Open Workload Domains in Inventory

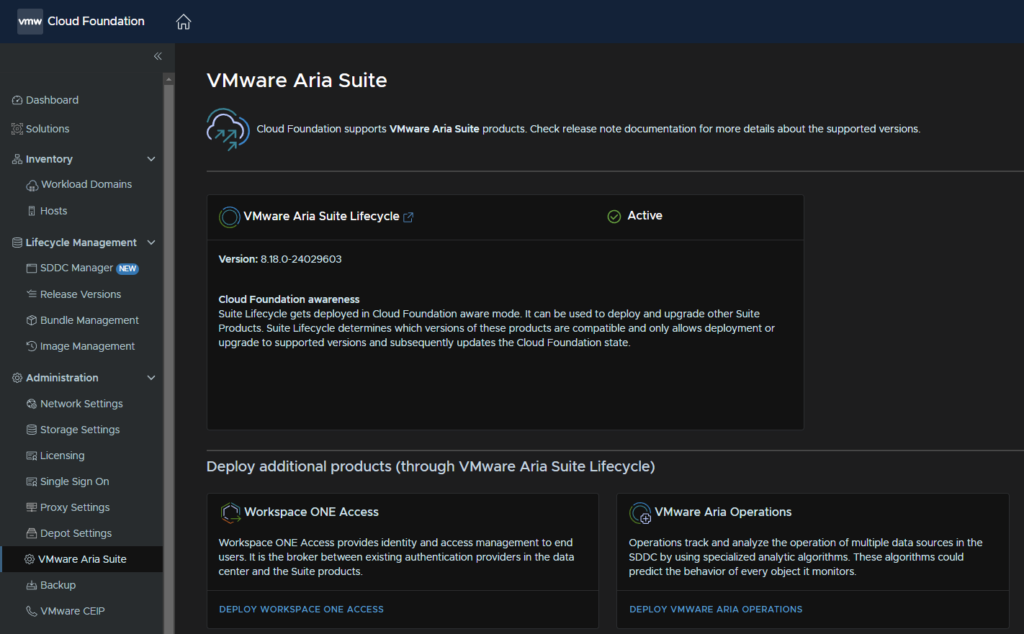click(x=86, y=184)
